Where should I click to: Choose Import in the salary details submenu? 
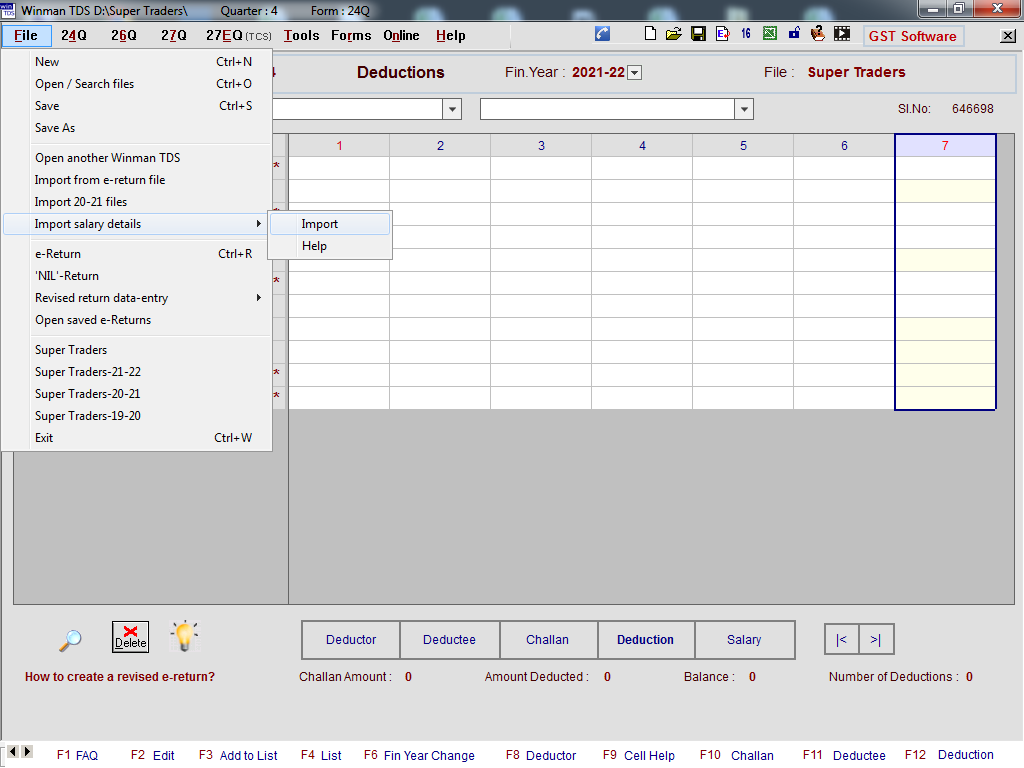click(x=320, y=224)
